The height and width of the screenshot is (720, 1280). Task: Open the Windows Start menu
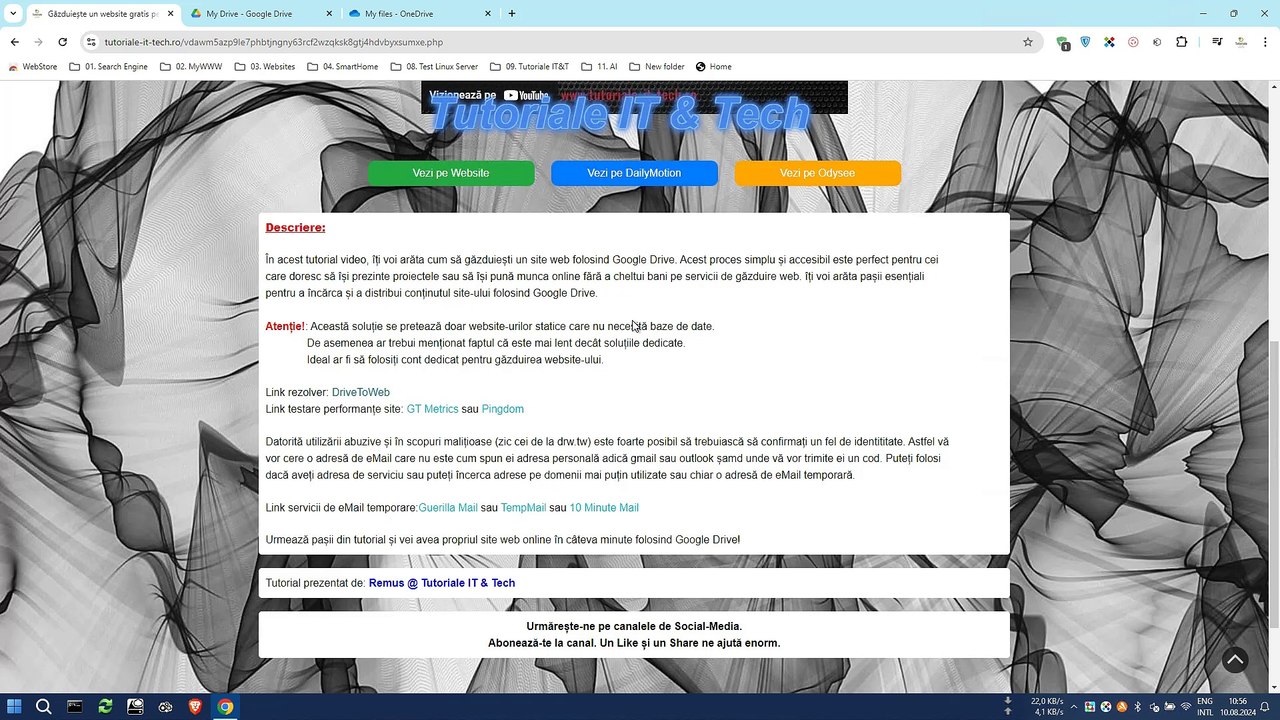pyautogui.click(x=14, y=707)
